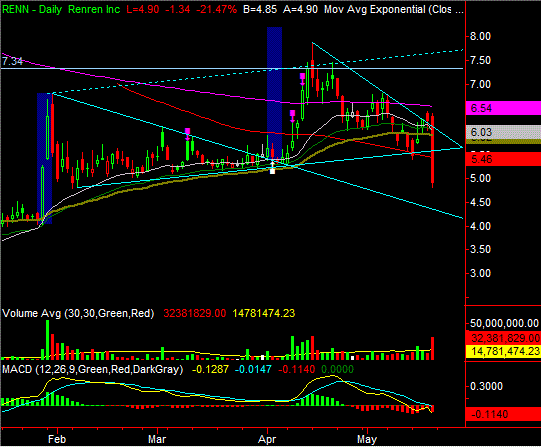
Task: Open the Volume Avg study label
Action: click(x=78, y=313)
